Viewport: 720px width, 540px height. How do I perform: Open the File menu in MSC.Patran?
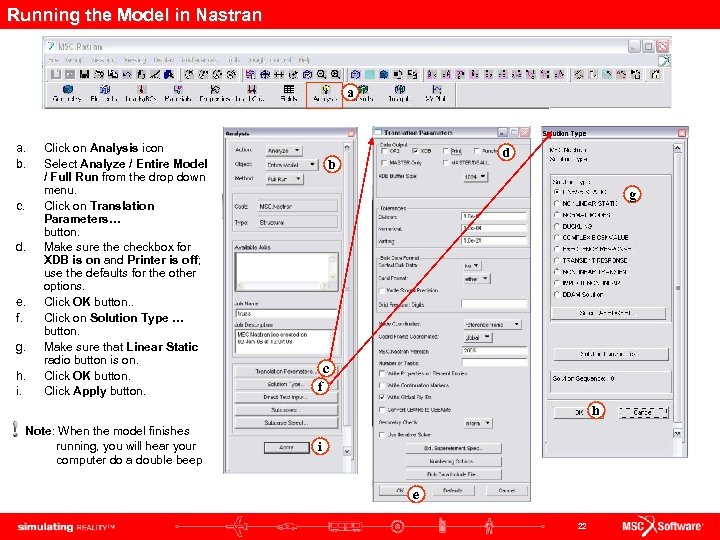tap(54, 60)
